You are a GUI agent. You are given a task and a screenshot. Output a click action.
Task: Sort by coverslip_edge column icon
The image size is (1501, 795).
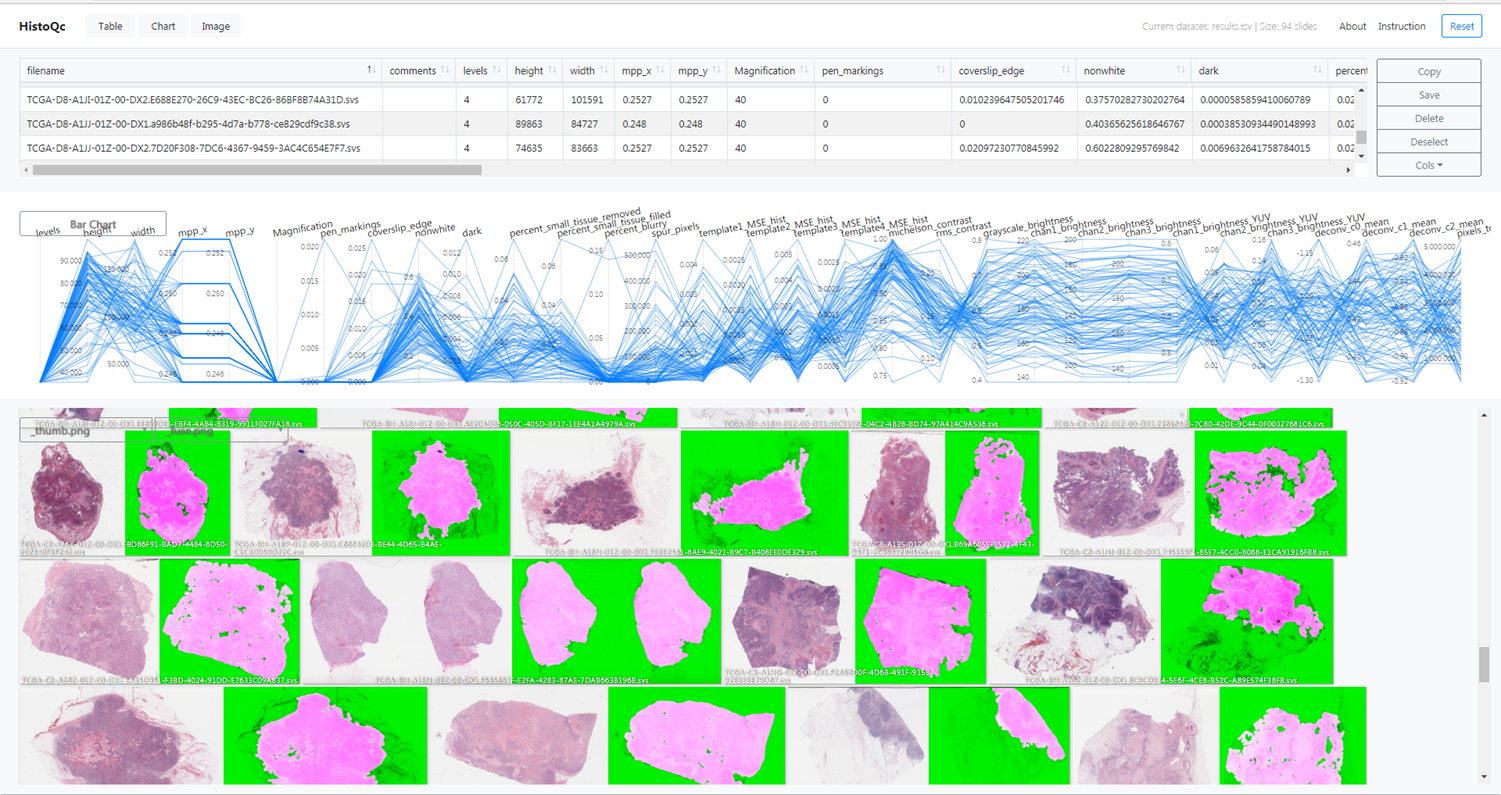pyautogui.click(x=1065, y=71)
